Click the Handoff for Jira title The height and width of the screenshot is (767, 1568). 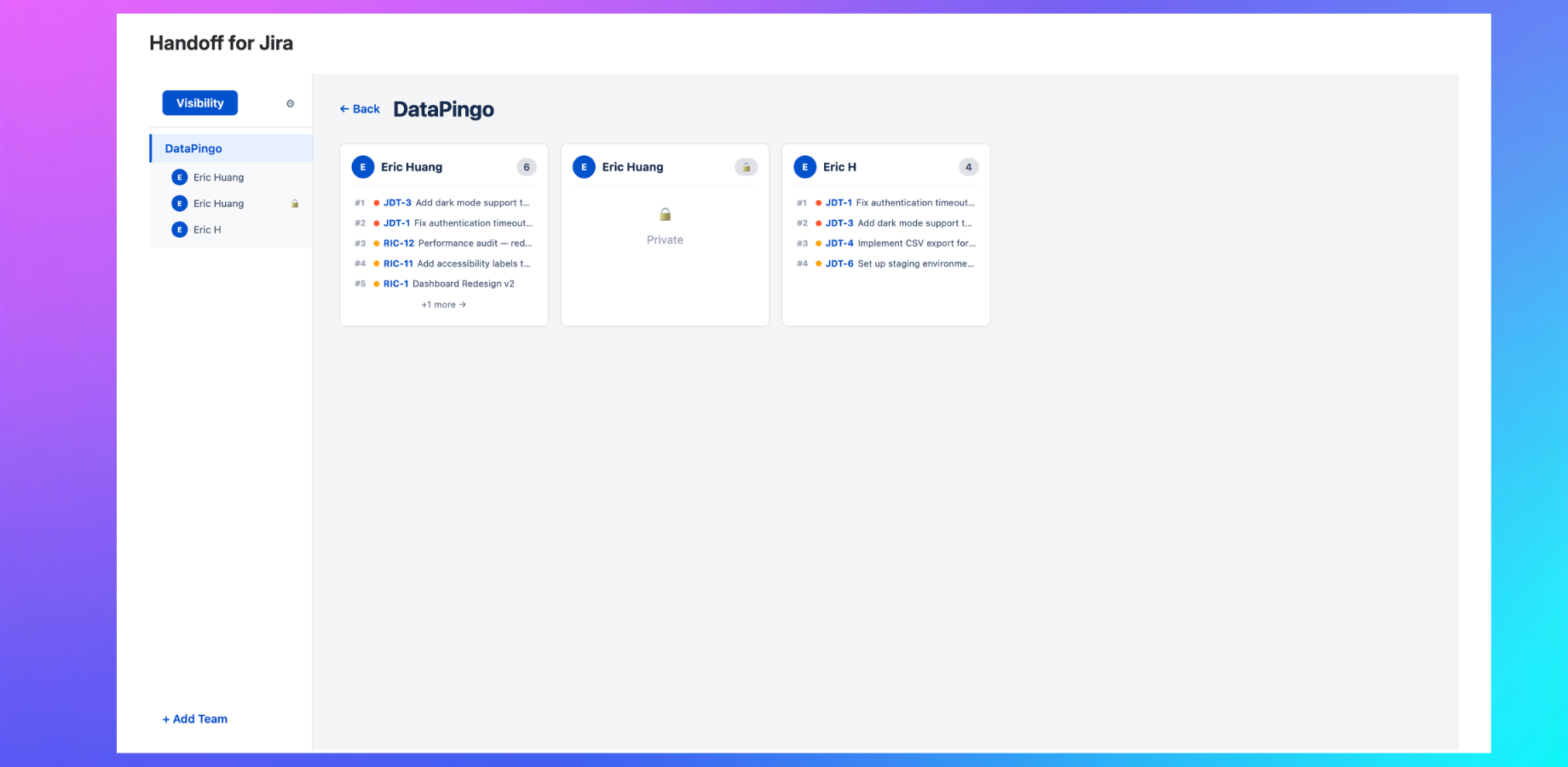[221, 43]
